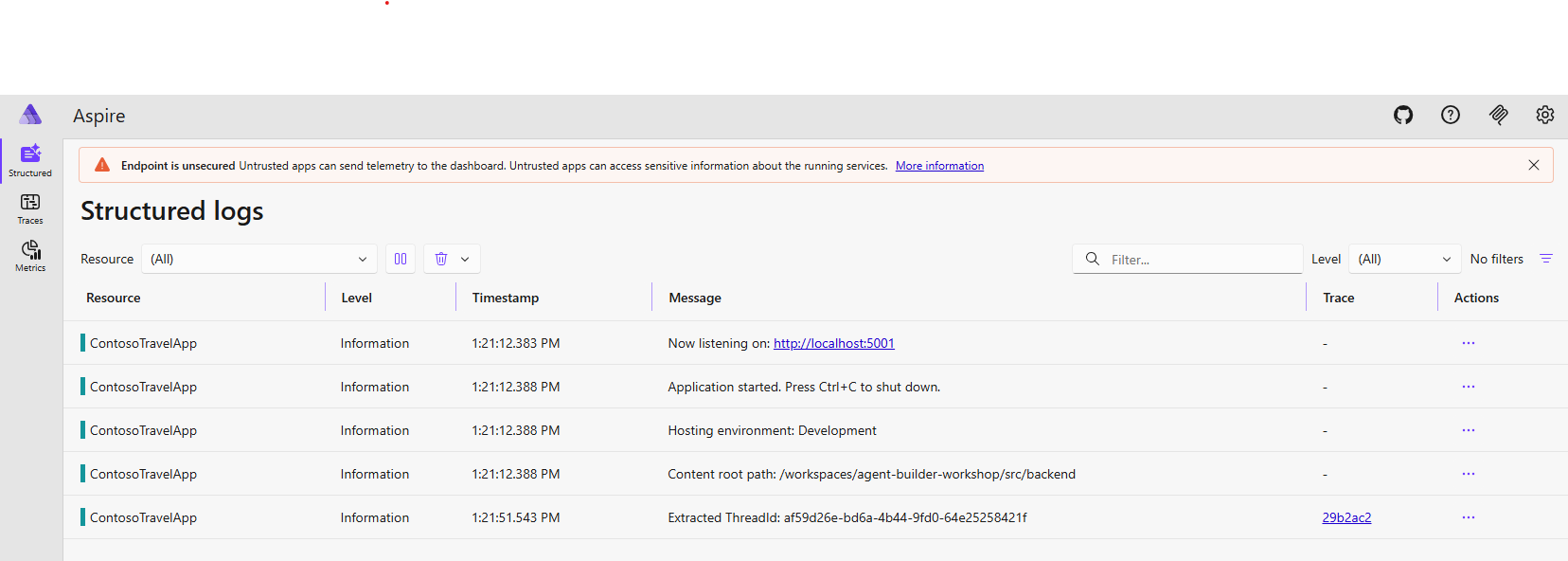The image size is (1568, 561).
Task: Switch to the Metrics page
Action: pyautogui.click(x=30, y=256)
